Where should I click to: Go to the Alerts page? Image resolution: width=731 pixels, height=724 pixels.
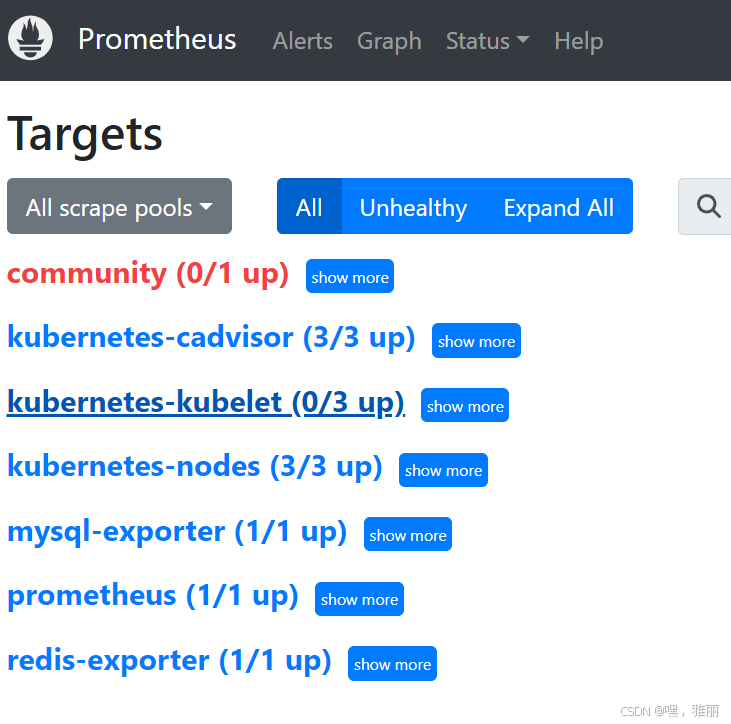tap(303, 41)
